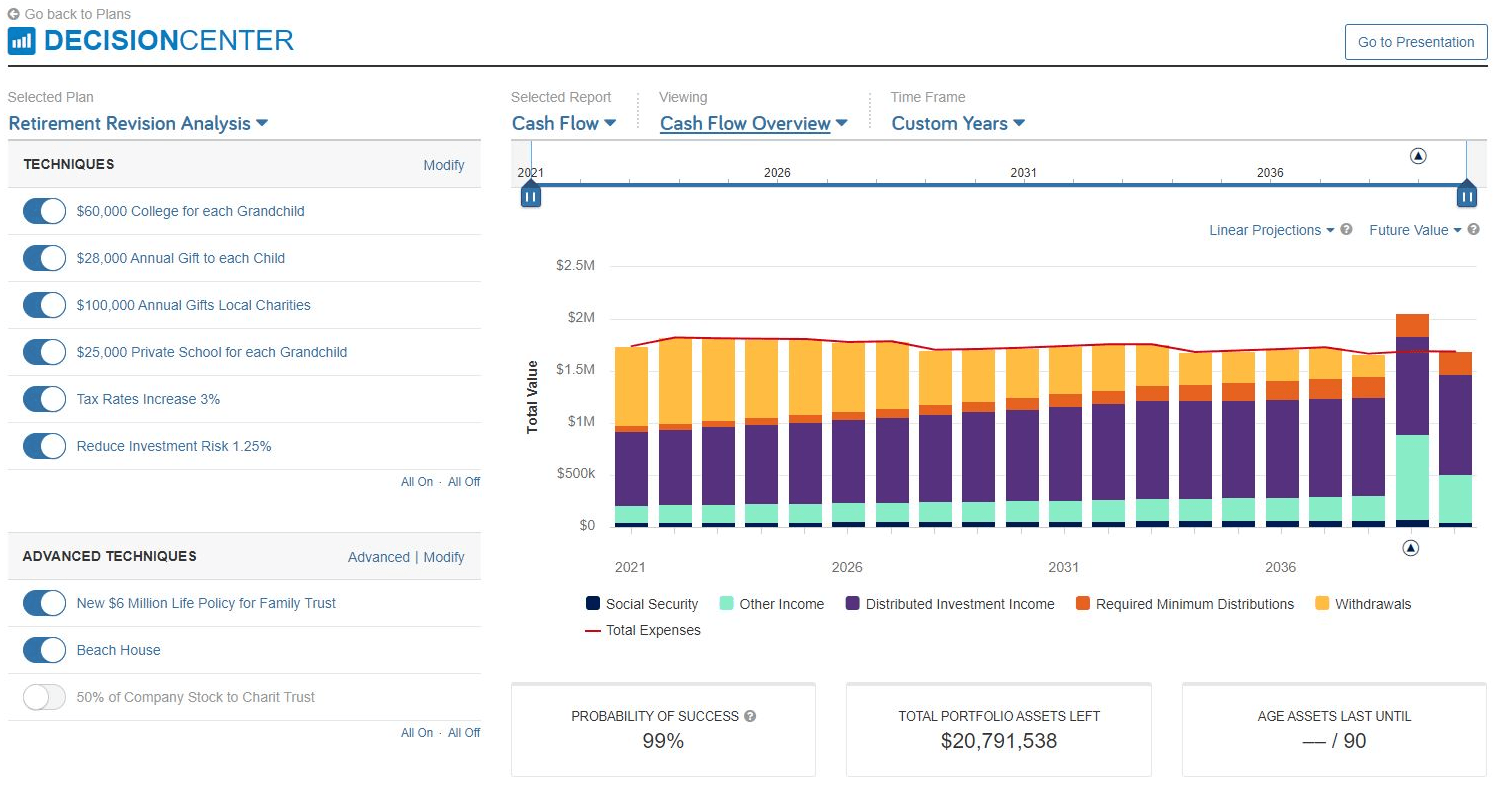Click New $6 Million Life Policy for Family Trust label

click(206, 603)
